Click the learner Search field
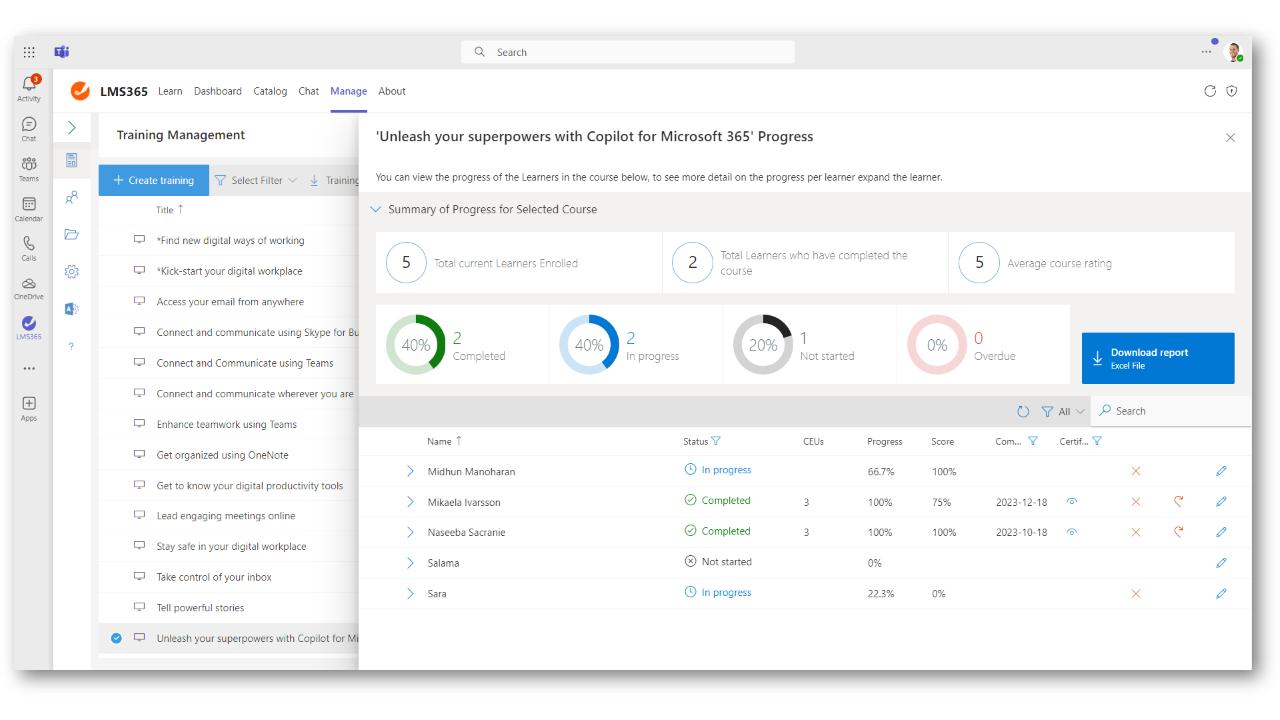Image resolution: width=1280 pixels, height=720 pixels. pos(1171,411)
